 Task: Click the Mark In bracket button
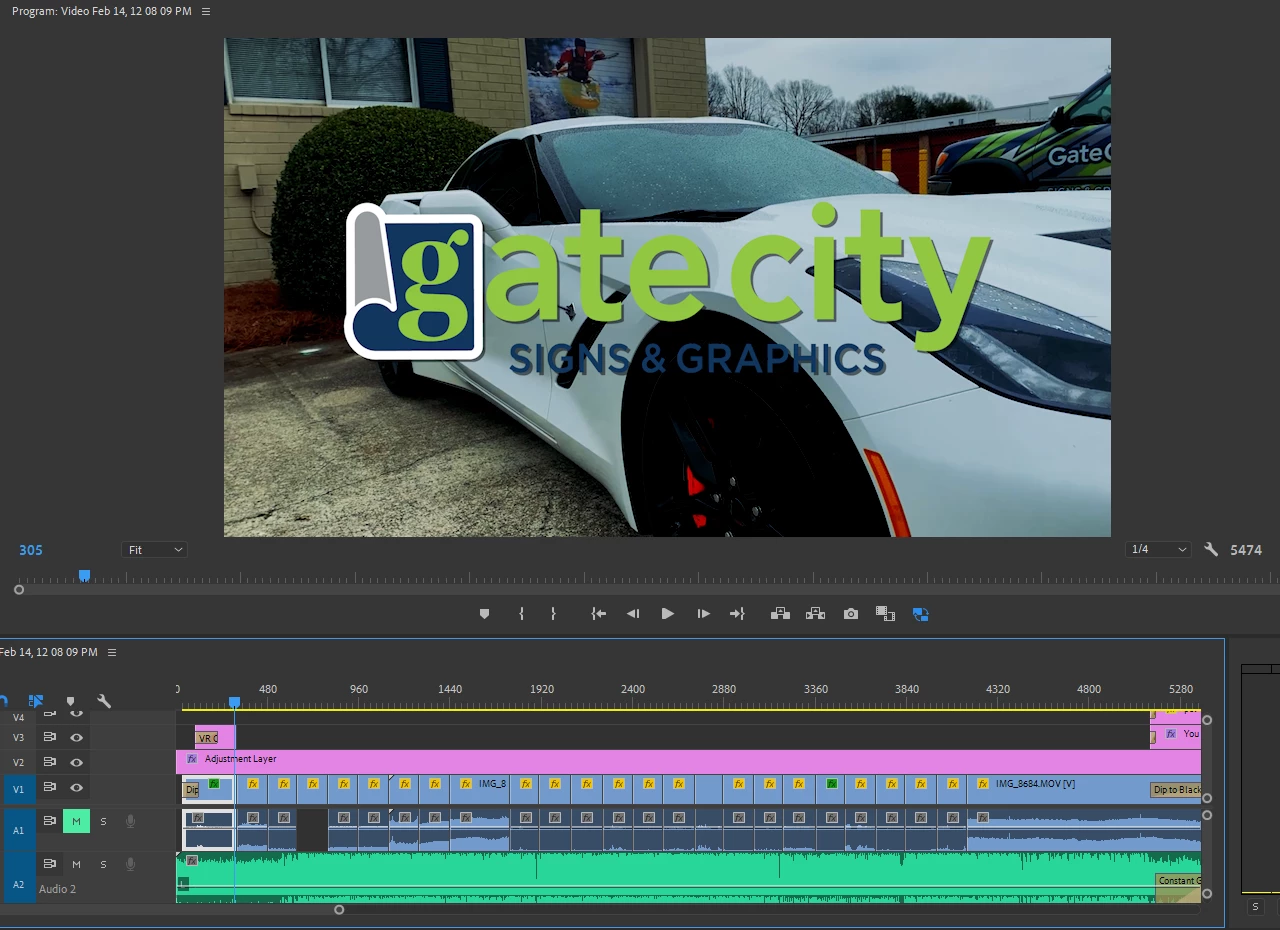[521, 614]
